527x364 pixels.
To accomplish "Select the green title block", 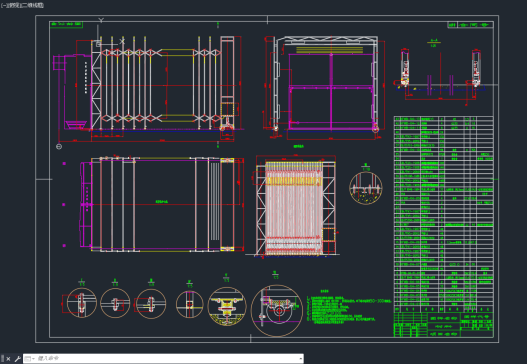I will pos(444,324).
